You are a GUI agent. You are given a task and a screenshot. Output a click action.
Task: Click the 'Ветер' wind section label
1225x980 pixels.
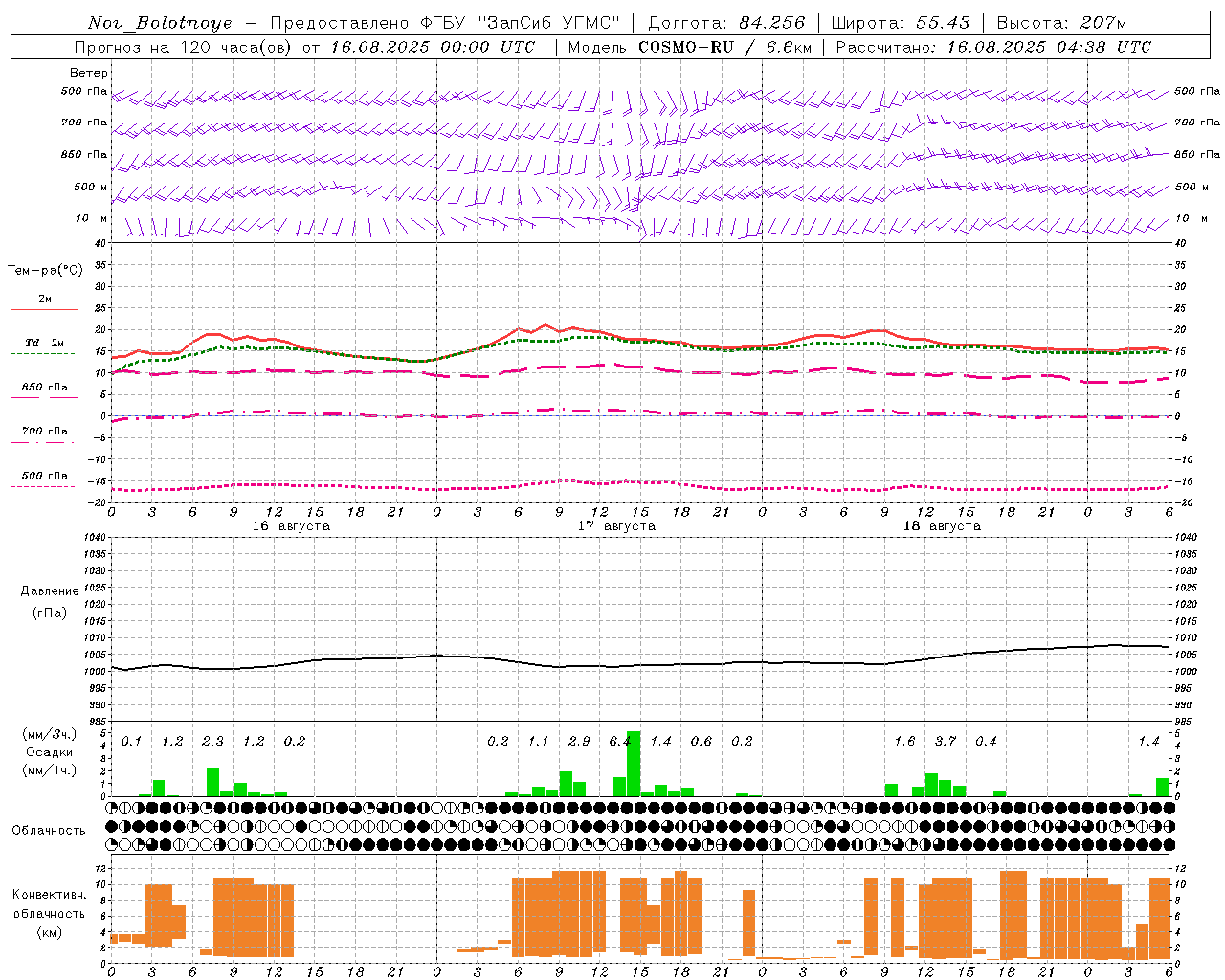point(89,73)
